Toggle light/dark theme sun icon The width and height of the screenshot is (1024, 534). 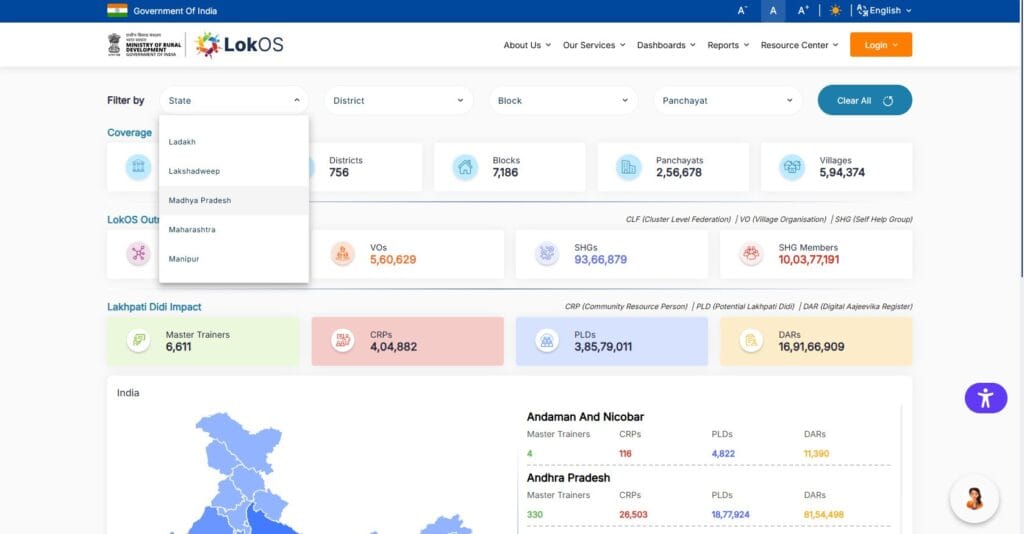point(835,10)
